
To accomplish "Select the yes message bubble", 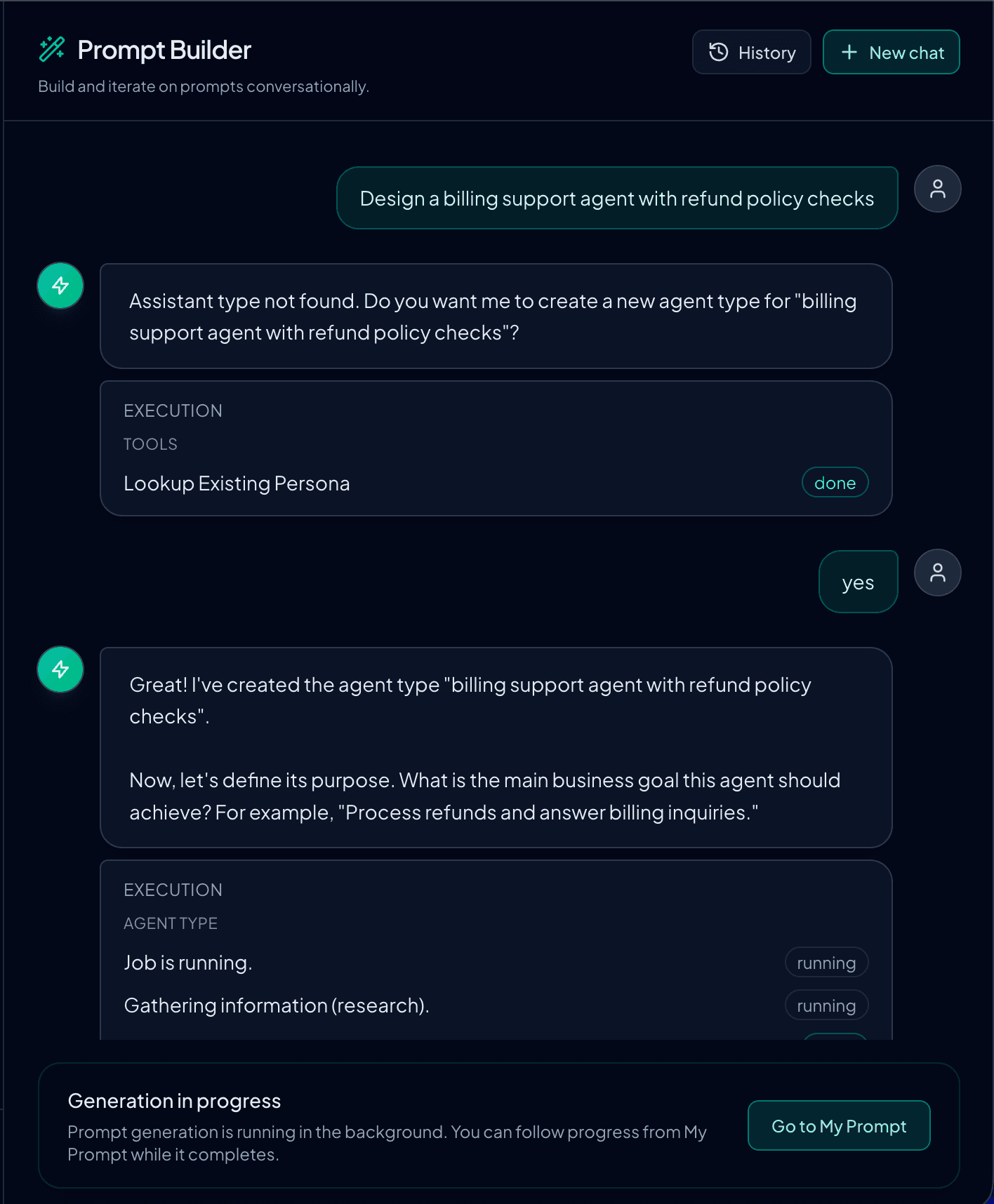I will [x=858, y=582].
